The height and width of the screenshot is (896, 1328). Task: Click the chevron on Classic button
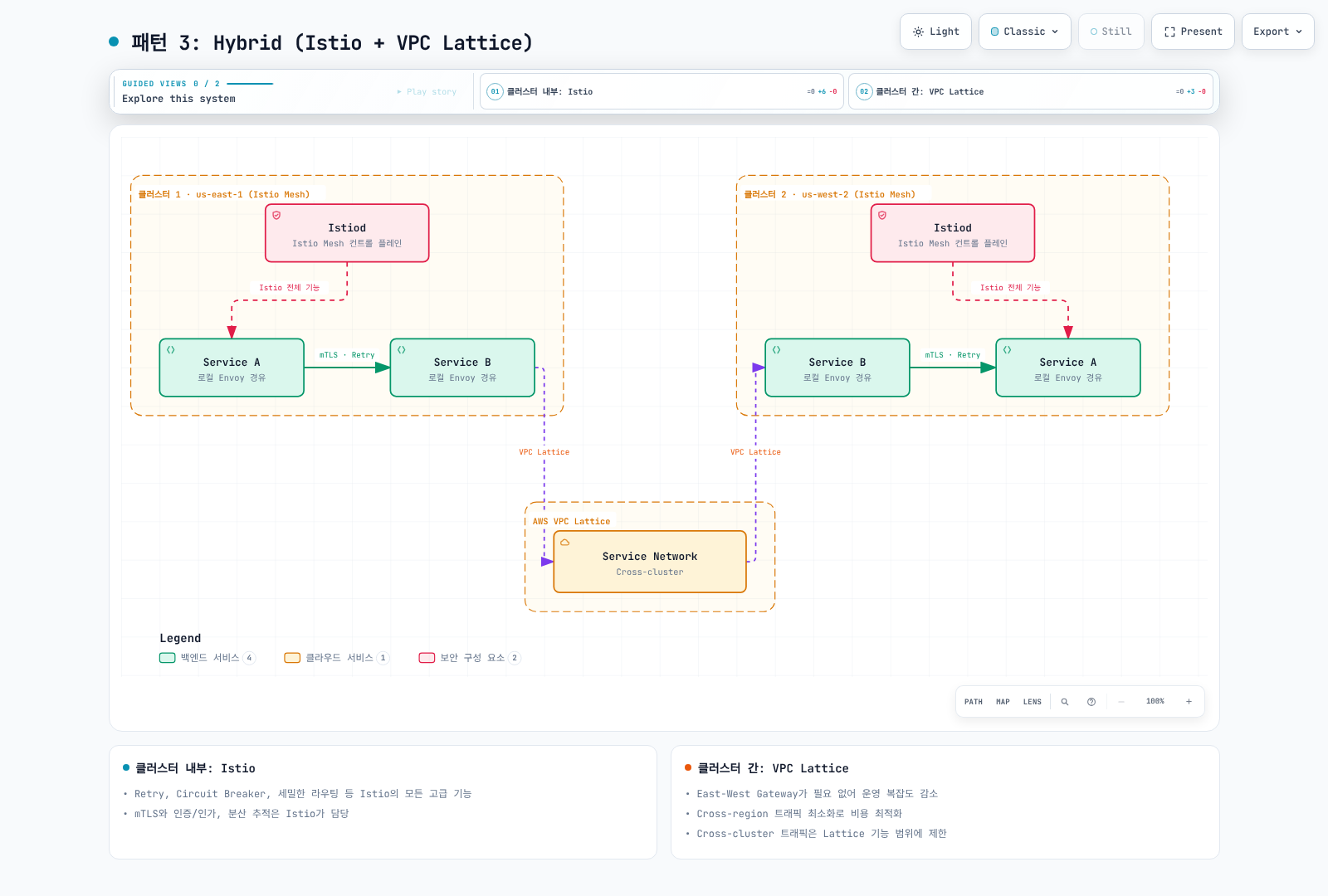click(1055, 32)
